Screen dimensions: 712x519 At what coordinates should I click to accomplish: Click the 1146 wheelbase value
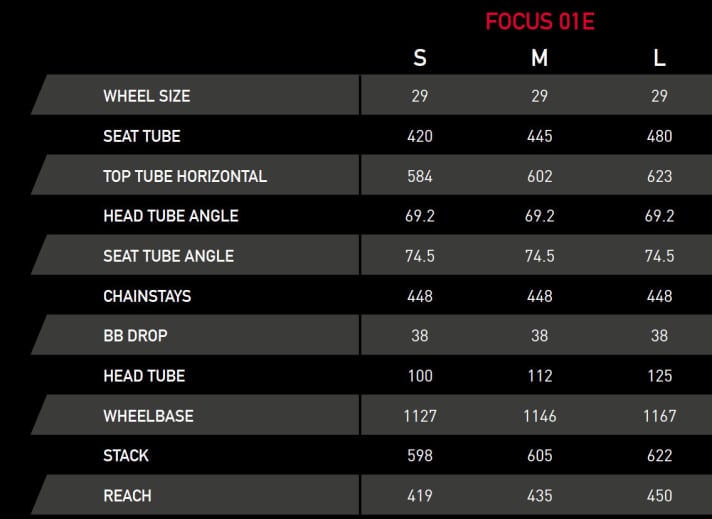539,415
